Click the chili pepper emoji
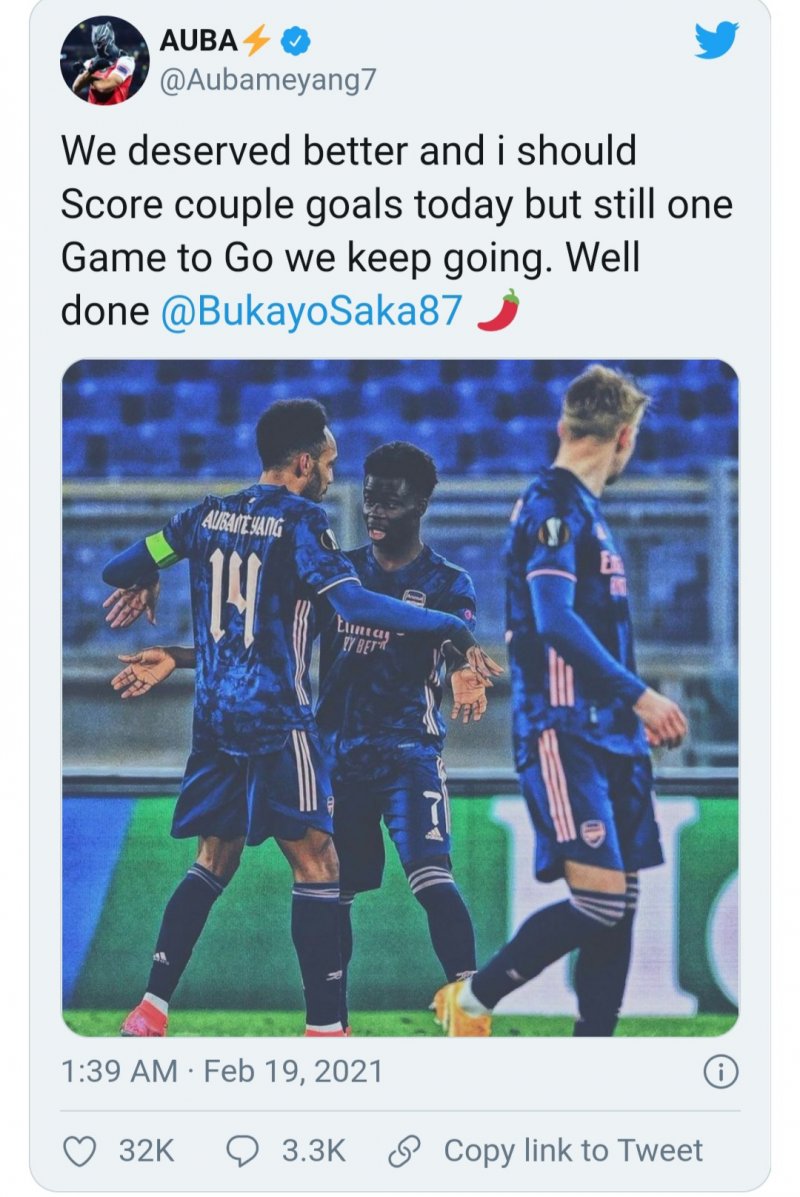800x1197 pixels. [498, 310]
